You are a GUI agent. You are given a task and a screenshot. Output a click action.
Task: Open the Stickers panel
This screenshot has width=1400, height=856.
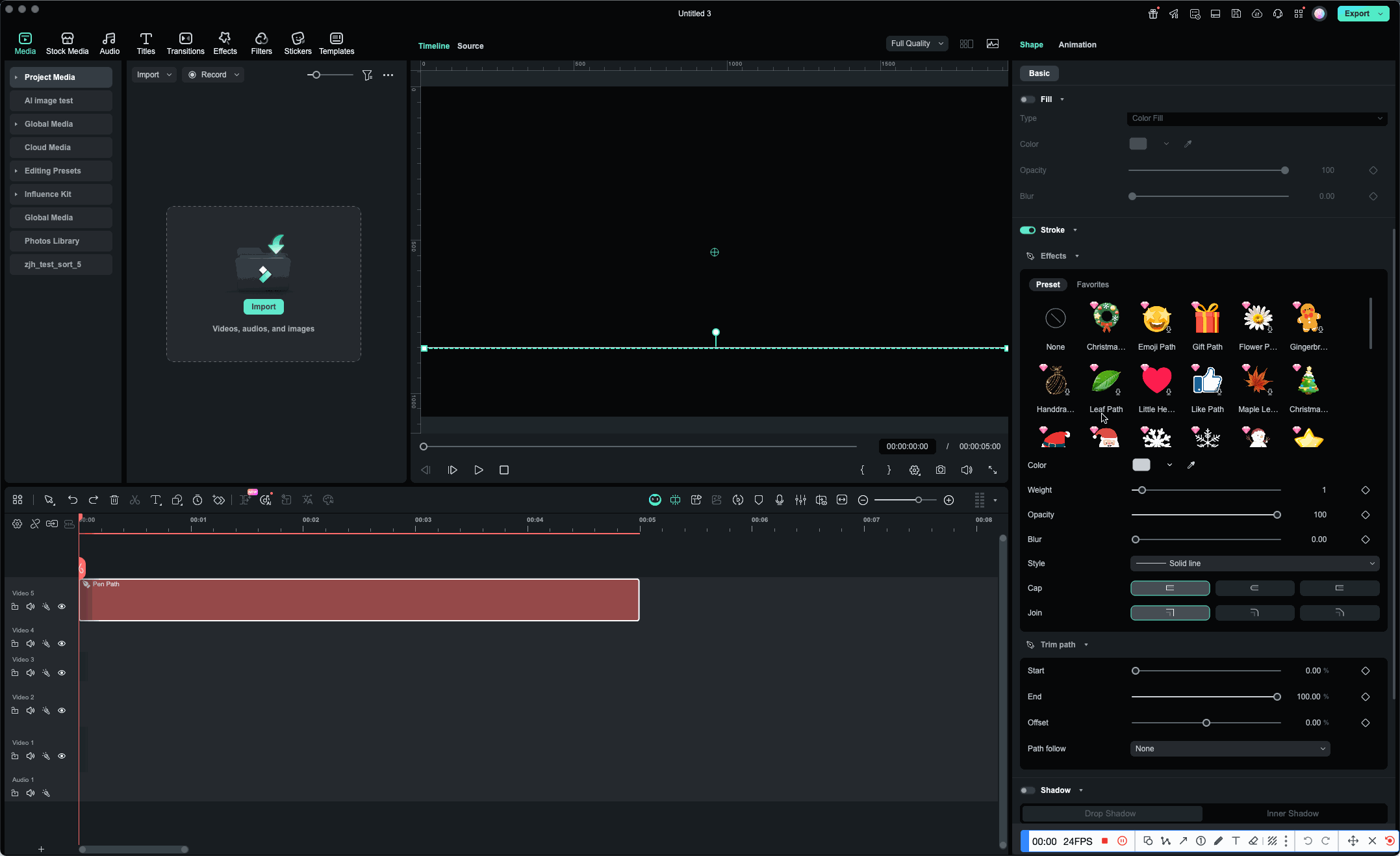[298, 43]
